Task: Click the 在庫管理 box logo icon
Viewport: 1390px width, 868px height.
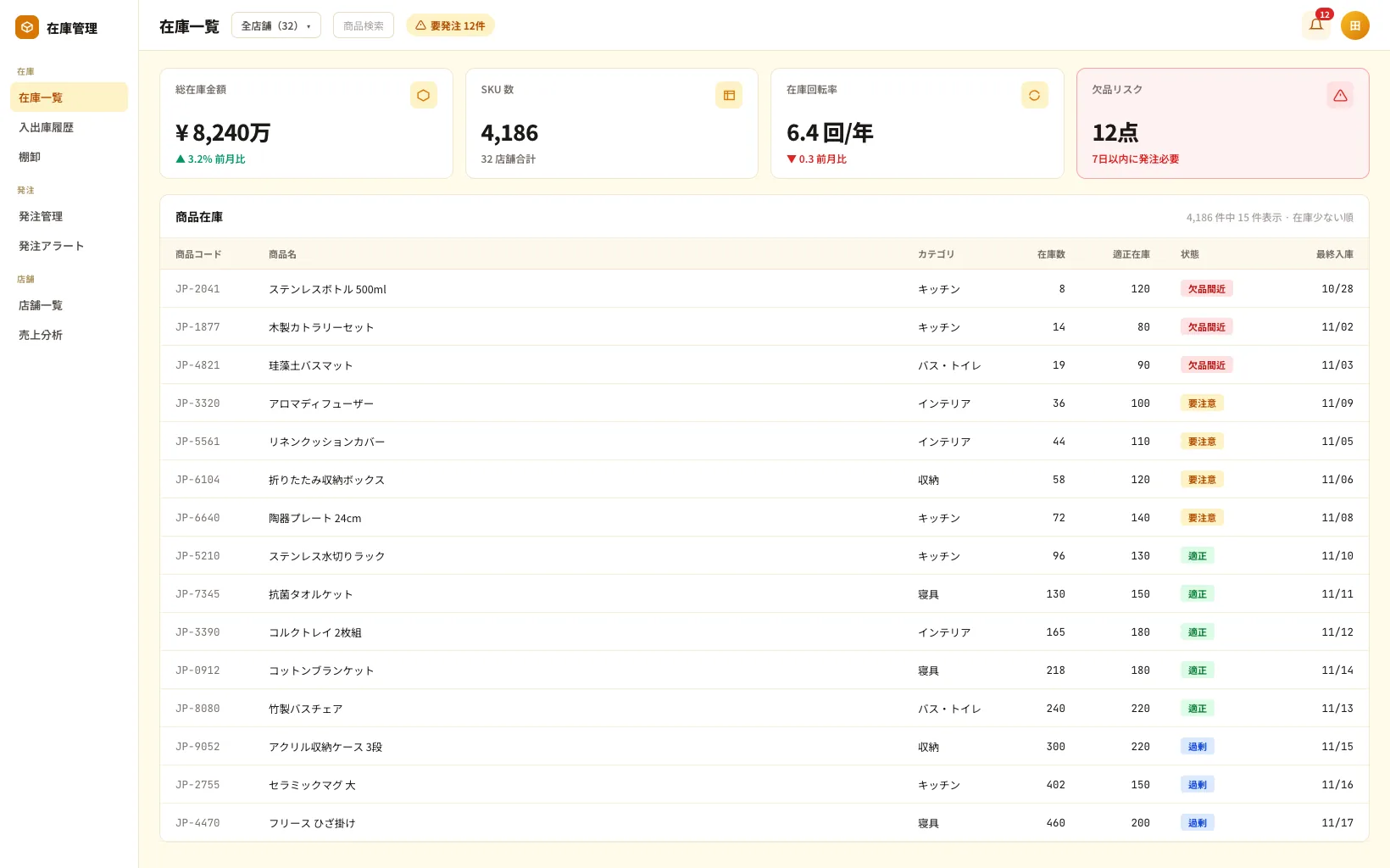Action: [x=27, y=27]
